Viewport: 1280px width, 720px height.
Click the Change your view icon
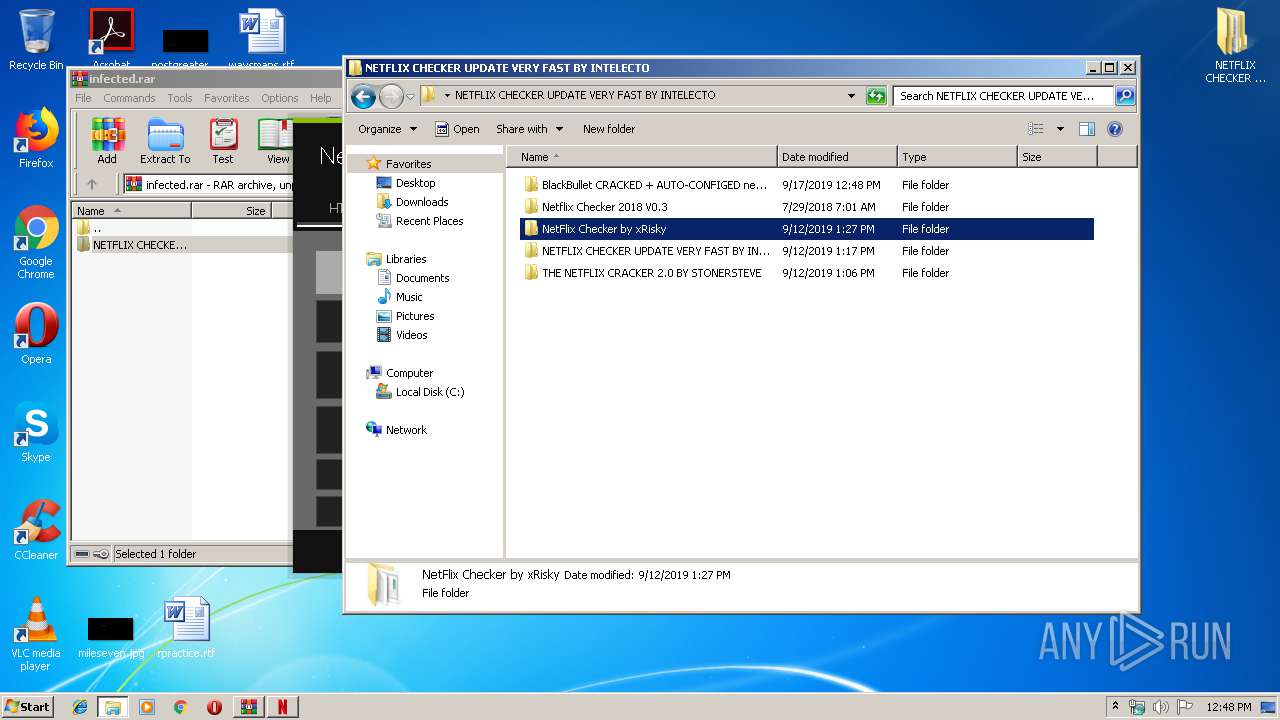tap(1036, 129)
